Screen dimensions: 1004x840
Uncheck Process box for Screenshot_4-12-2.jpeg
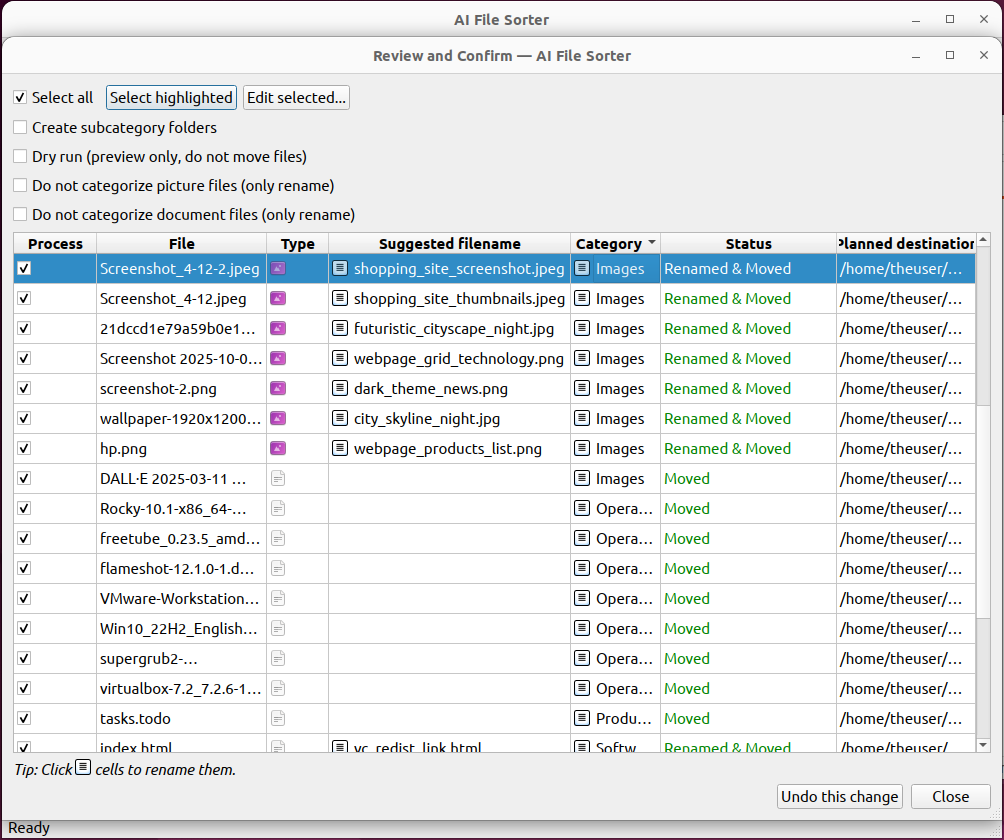click(x=24, y=268)
